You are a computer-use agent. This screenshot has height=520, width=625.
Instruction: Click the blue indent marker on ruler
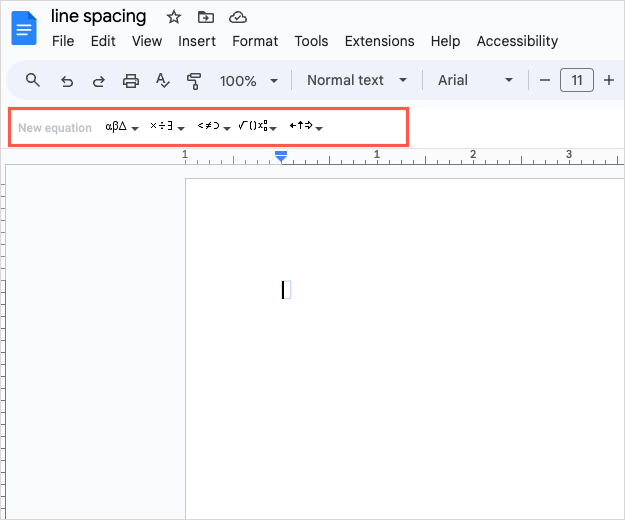(281, 156)
